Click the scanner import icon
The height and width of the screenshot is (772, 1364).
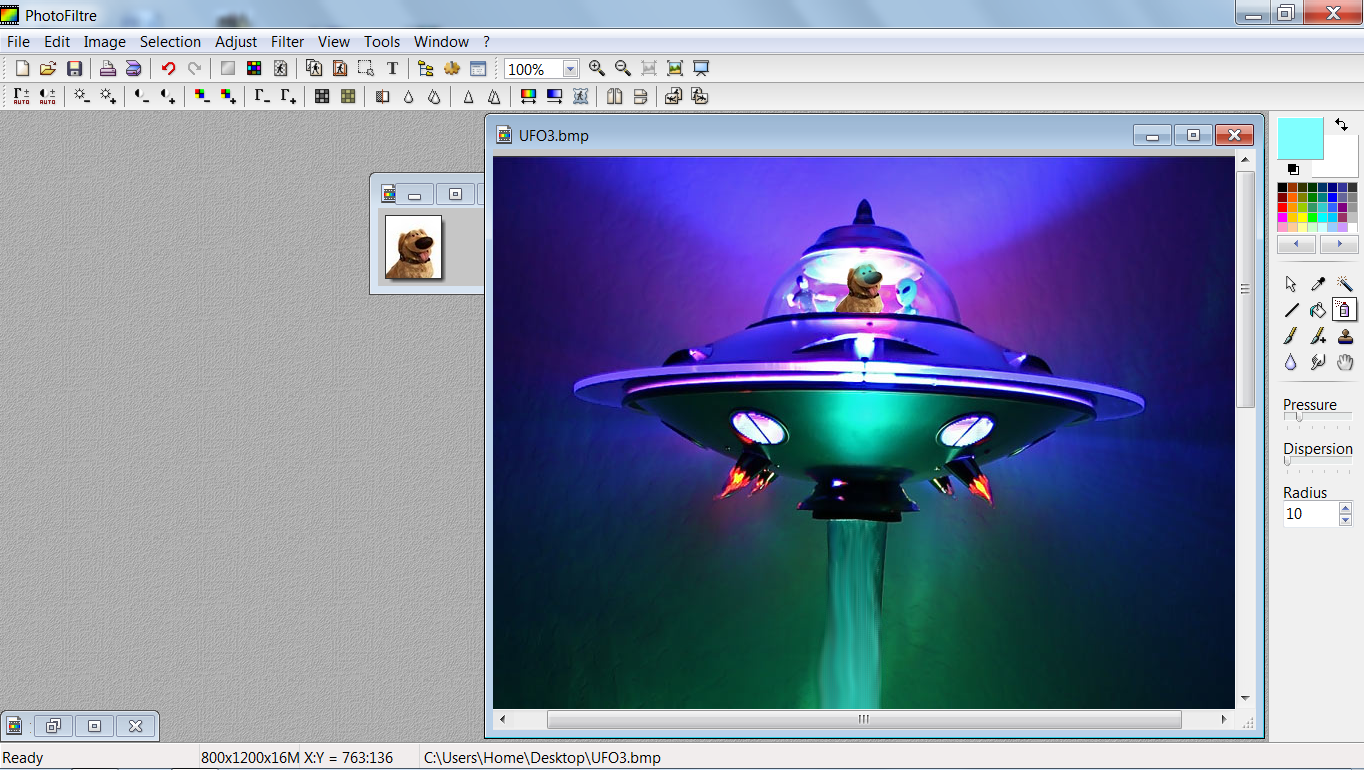pyautogui.click(x=134, y=68)
